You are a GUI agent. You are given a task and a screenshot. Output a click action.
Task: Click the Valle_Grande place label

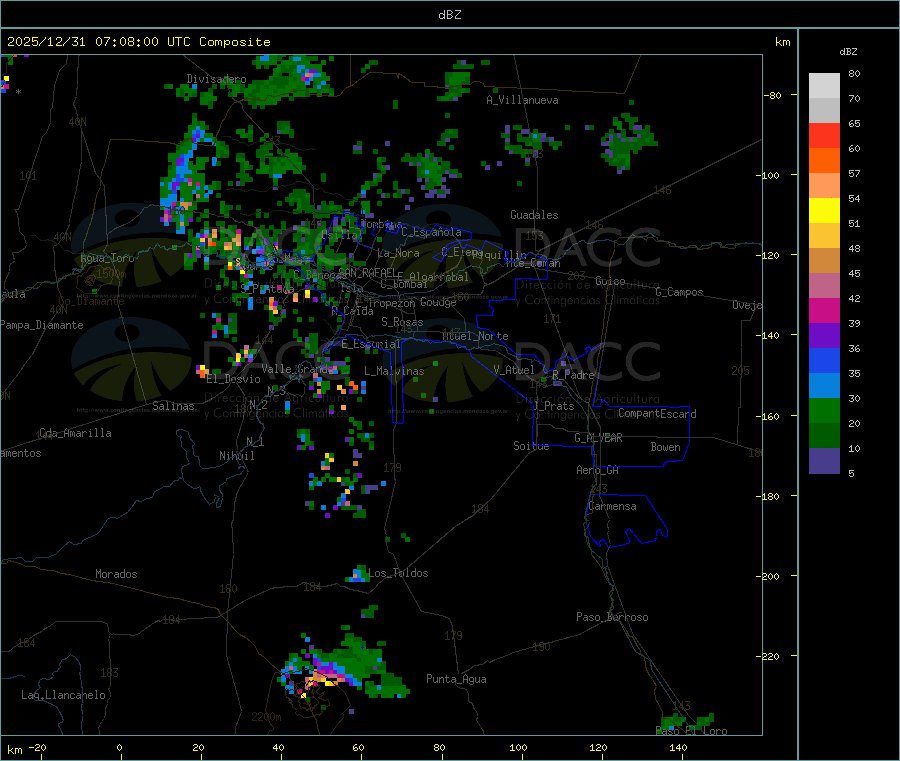pyautogui.click(x=298, y=369)
